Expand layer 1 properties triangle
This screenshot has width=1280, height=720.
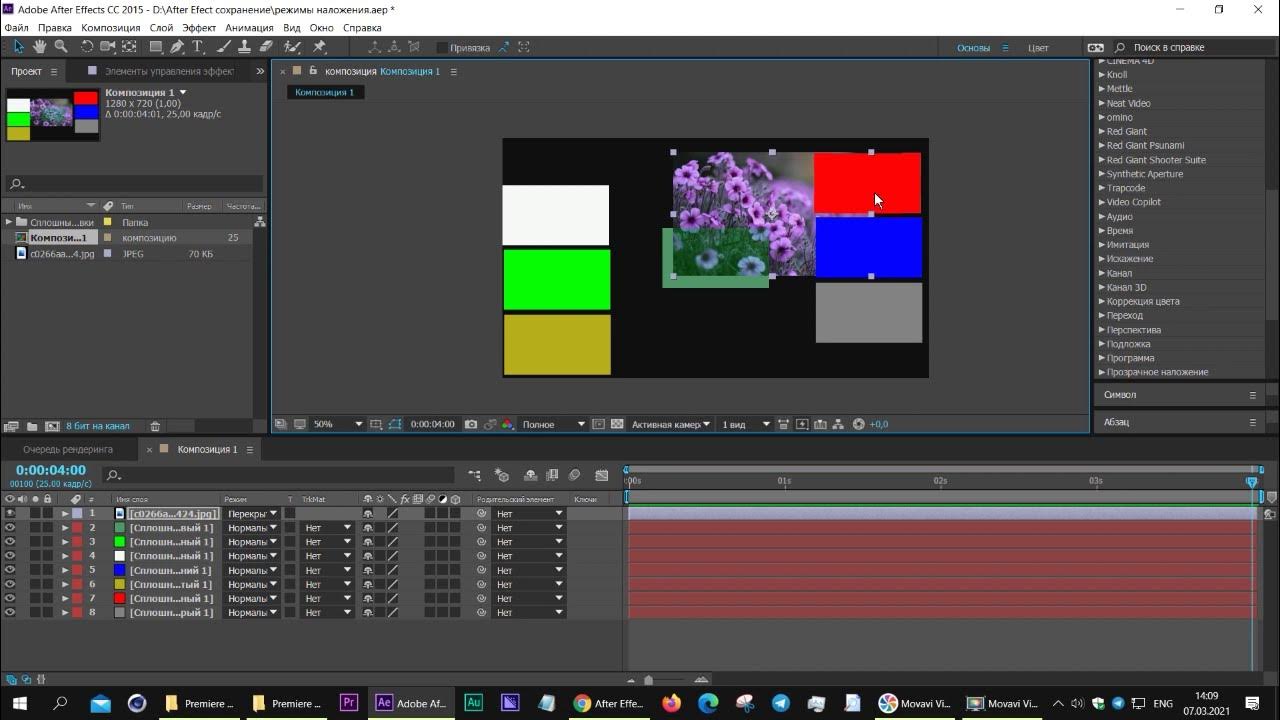(65, 513)
